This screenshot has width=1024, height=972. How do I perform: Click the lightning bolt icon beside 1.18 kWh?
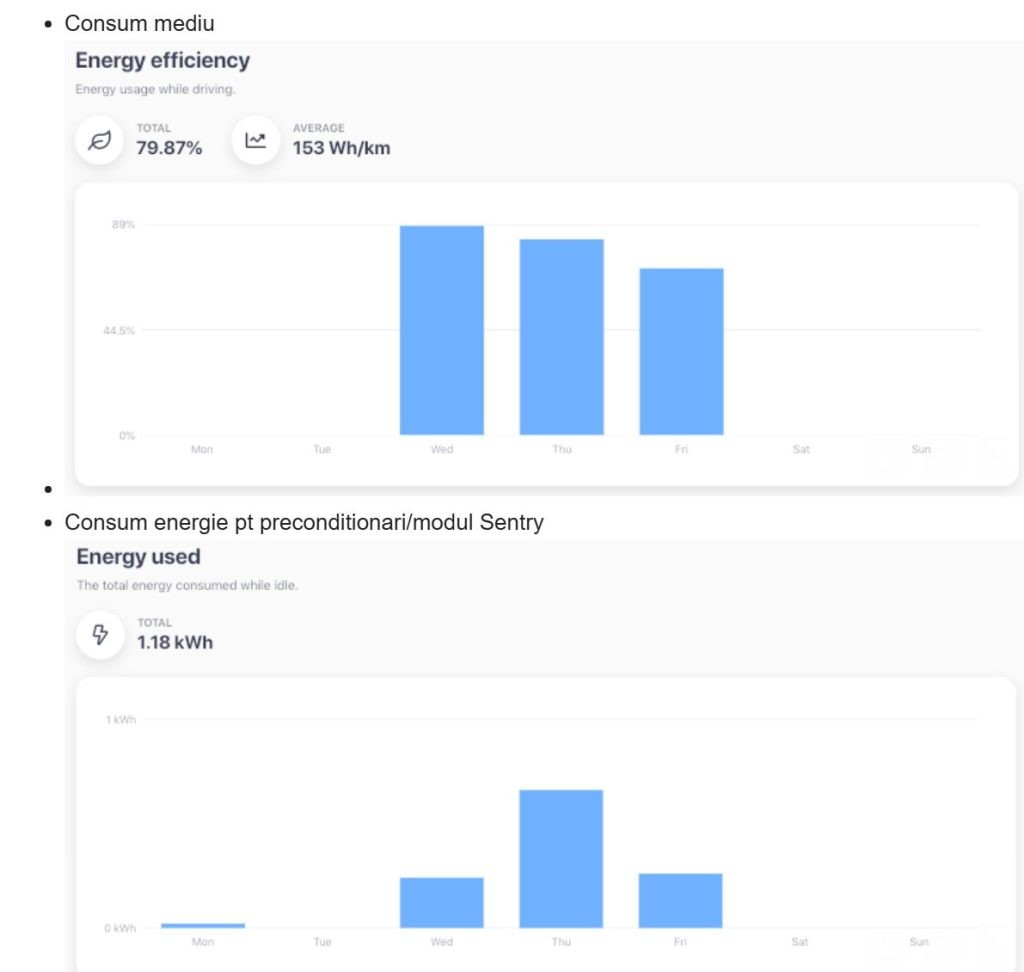click(x=100, y=634)
